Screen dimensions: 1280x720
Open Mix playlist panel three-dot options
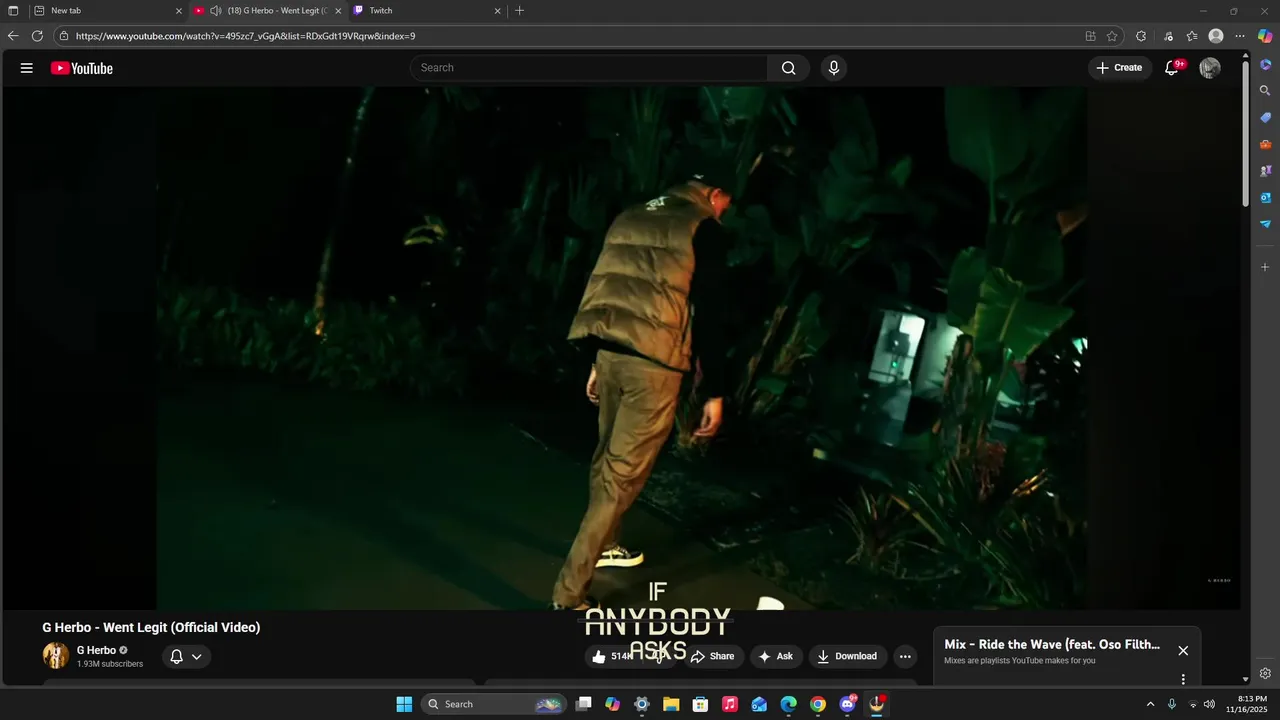pos(1183,679)
